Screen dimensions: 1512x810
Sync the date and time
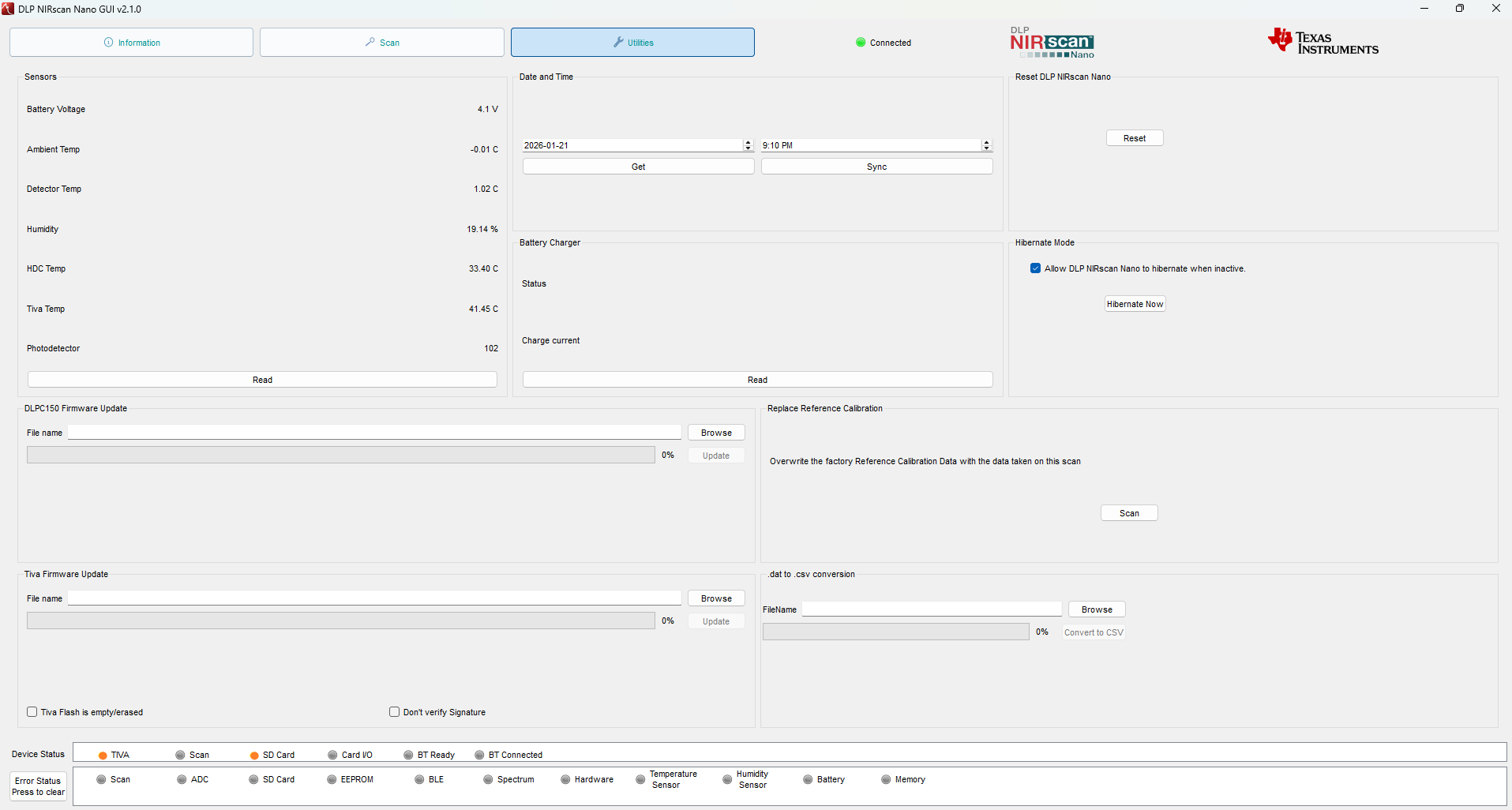[877, 167]
